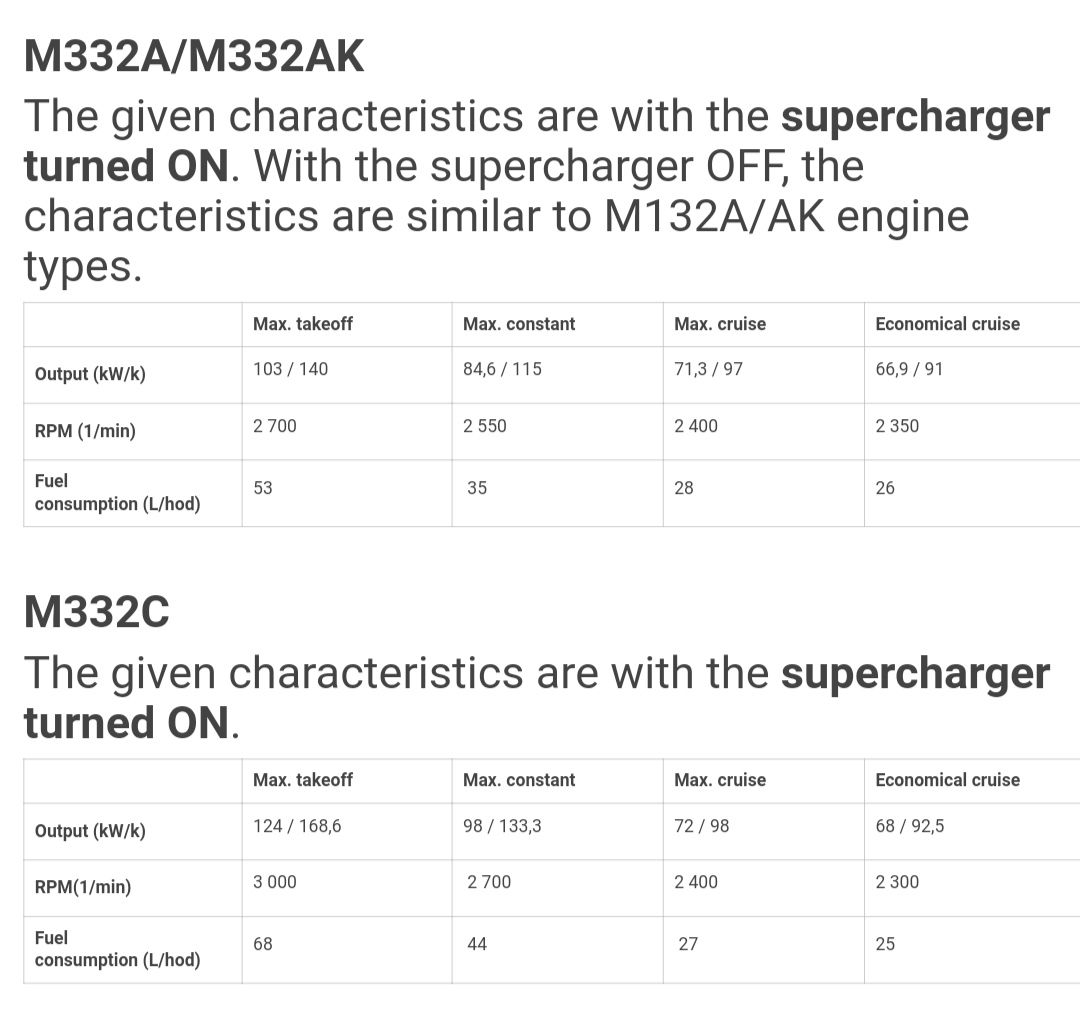Click the 66,9 / 91 output cell
The height and width of the screenshot is (1032, 1080).
coord(909,369)
